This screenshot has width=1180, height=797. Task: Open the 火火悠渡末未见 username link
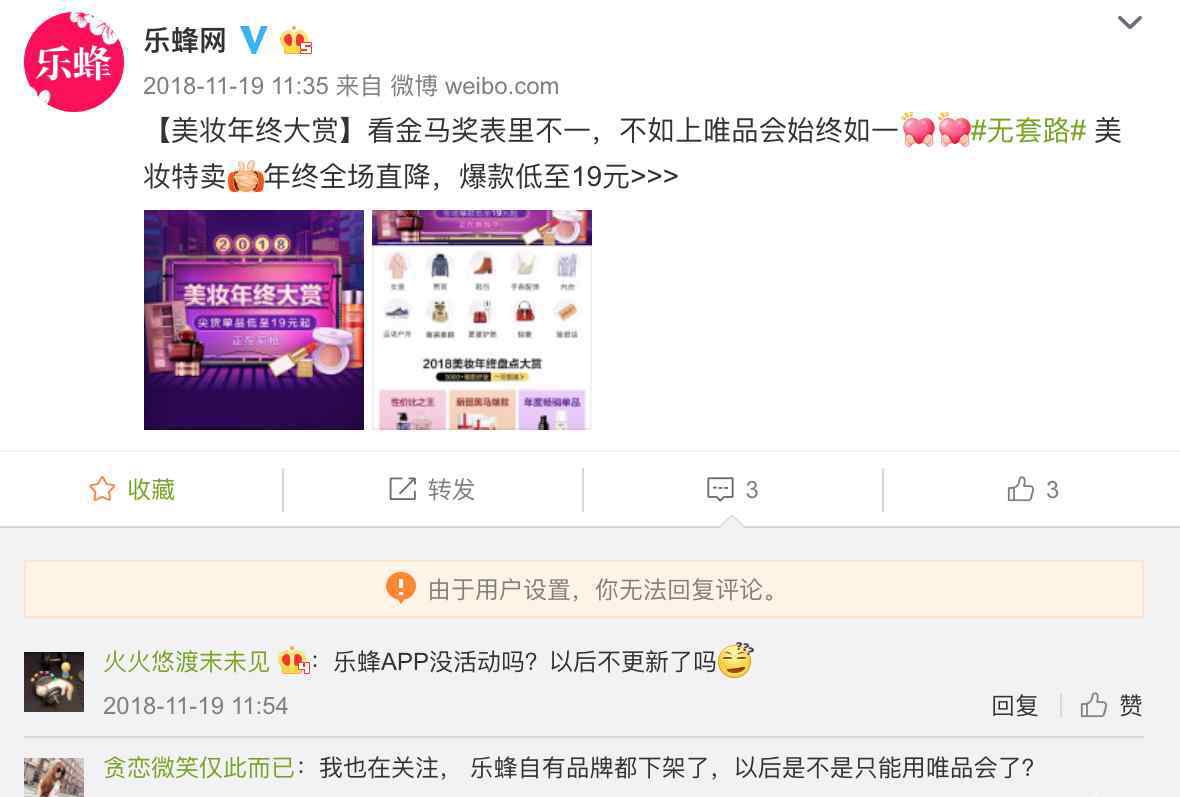tap(187, 662)
